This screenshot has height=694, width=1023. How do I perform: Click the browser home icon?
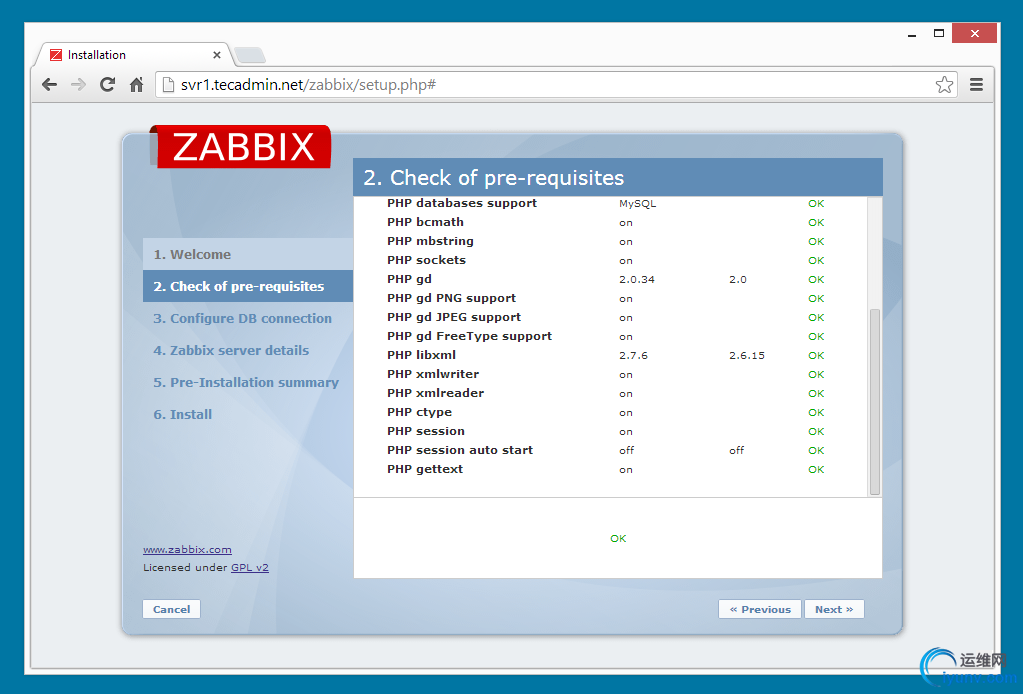coord(135,84)
